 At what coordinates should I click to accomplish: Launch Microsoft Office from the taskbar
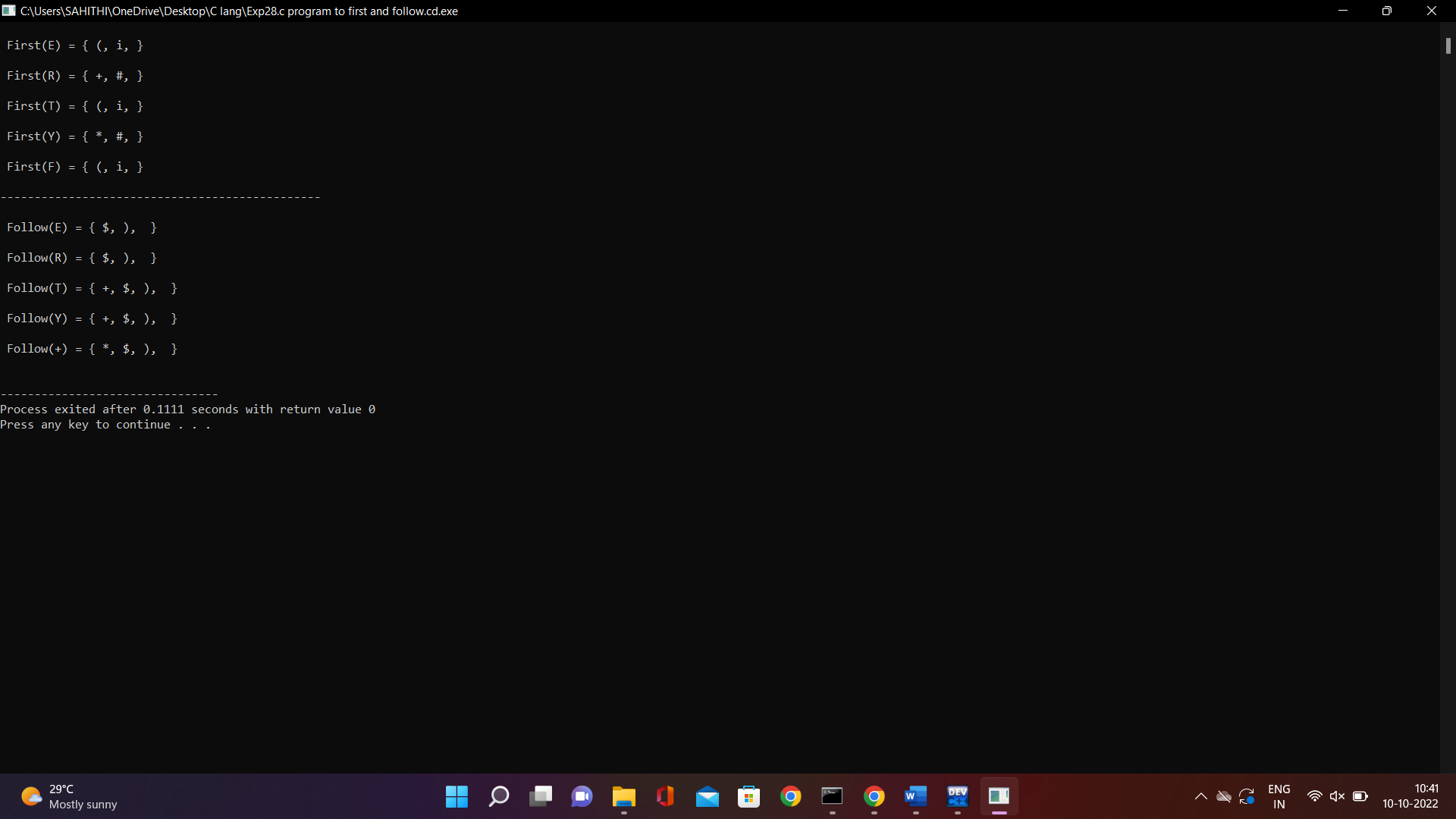(x=665, y=796)
